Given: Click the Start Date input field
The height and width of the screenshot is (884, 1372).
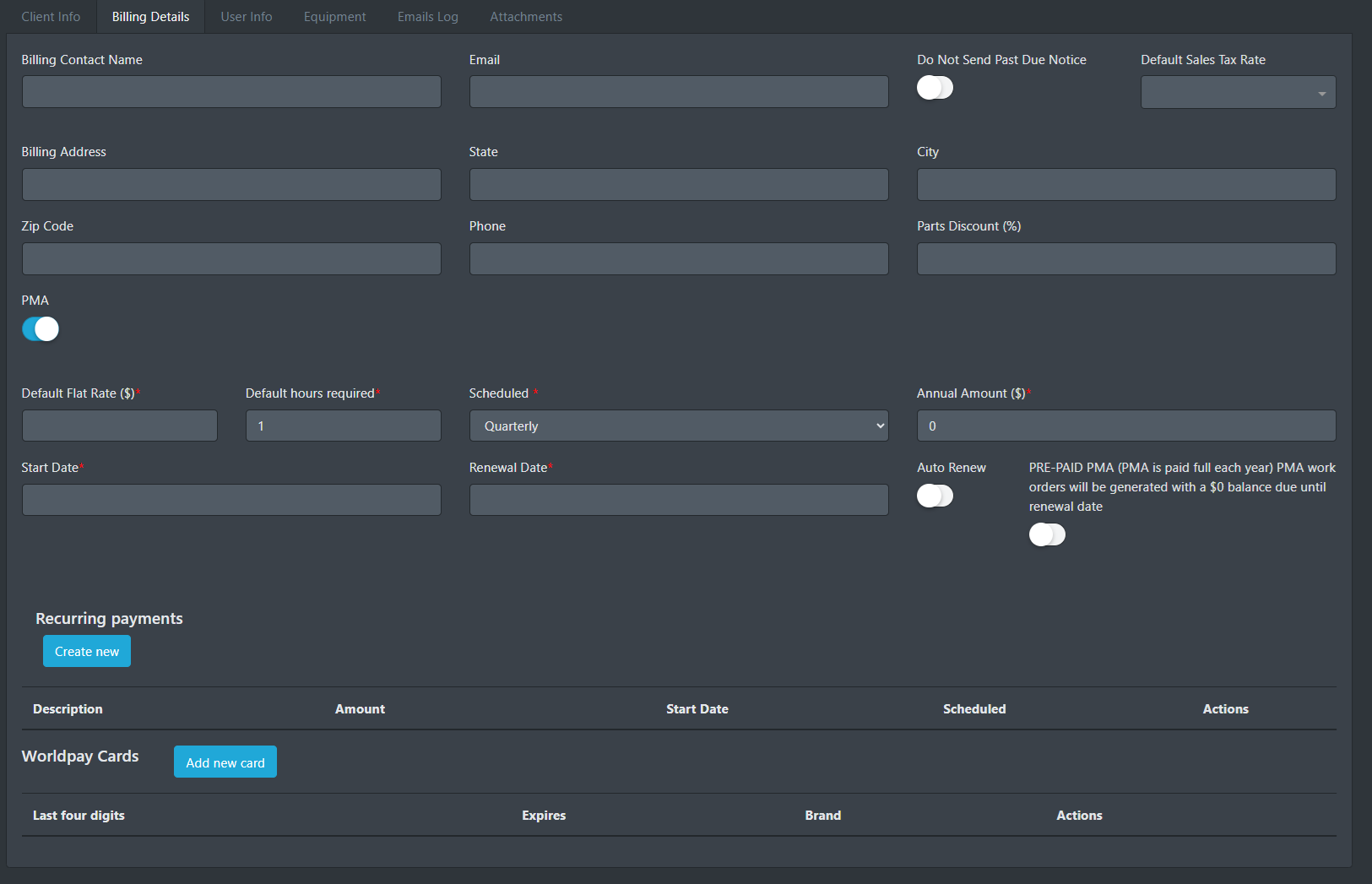Looking at the screenshot, I should click(231, 501).
